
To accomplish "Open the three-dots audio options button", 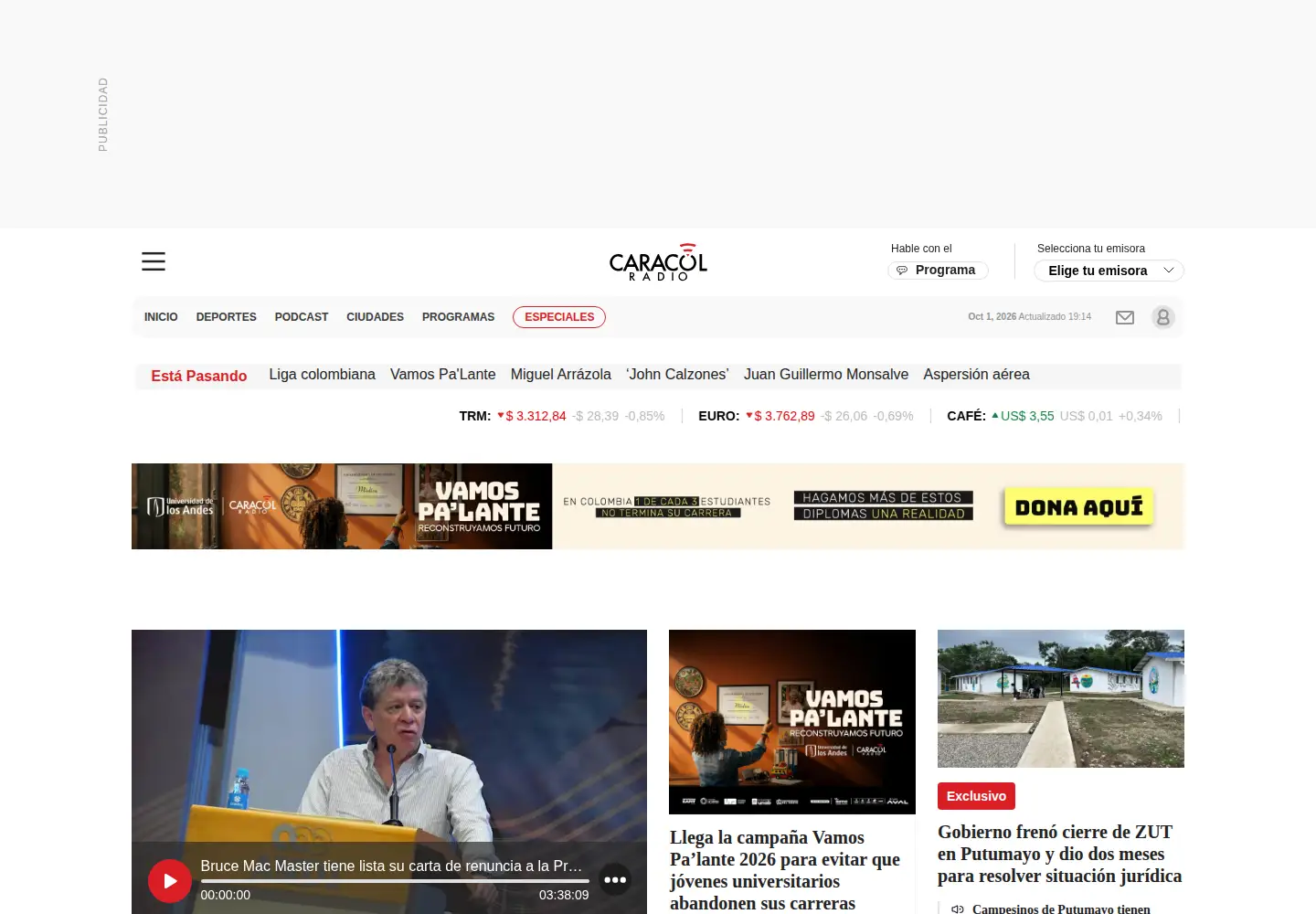I will [615, 880].
